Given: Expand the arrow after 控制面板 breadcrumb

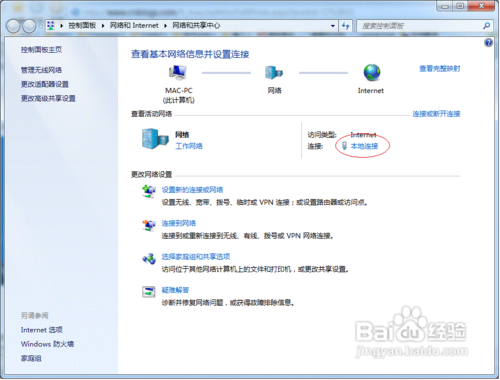Looking at the screenshot, I should [103, 26].
